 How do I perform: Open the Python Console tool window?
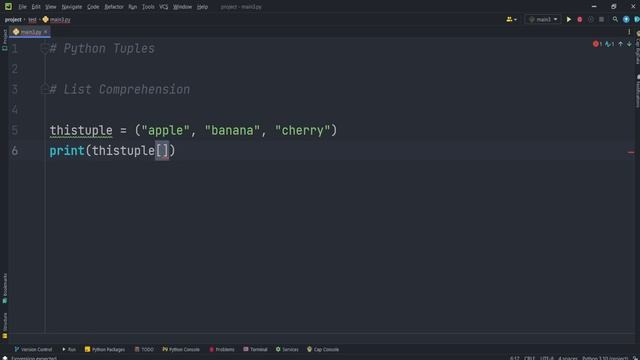coord(181,349)
